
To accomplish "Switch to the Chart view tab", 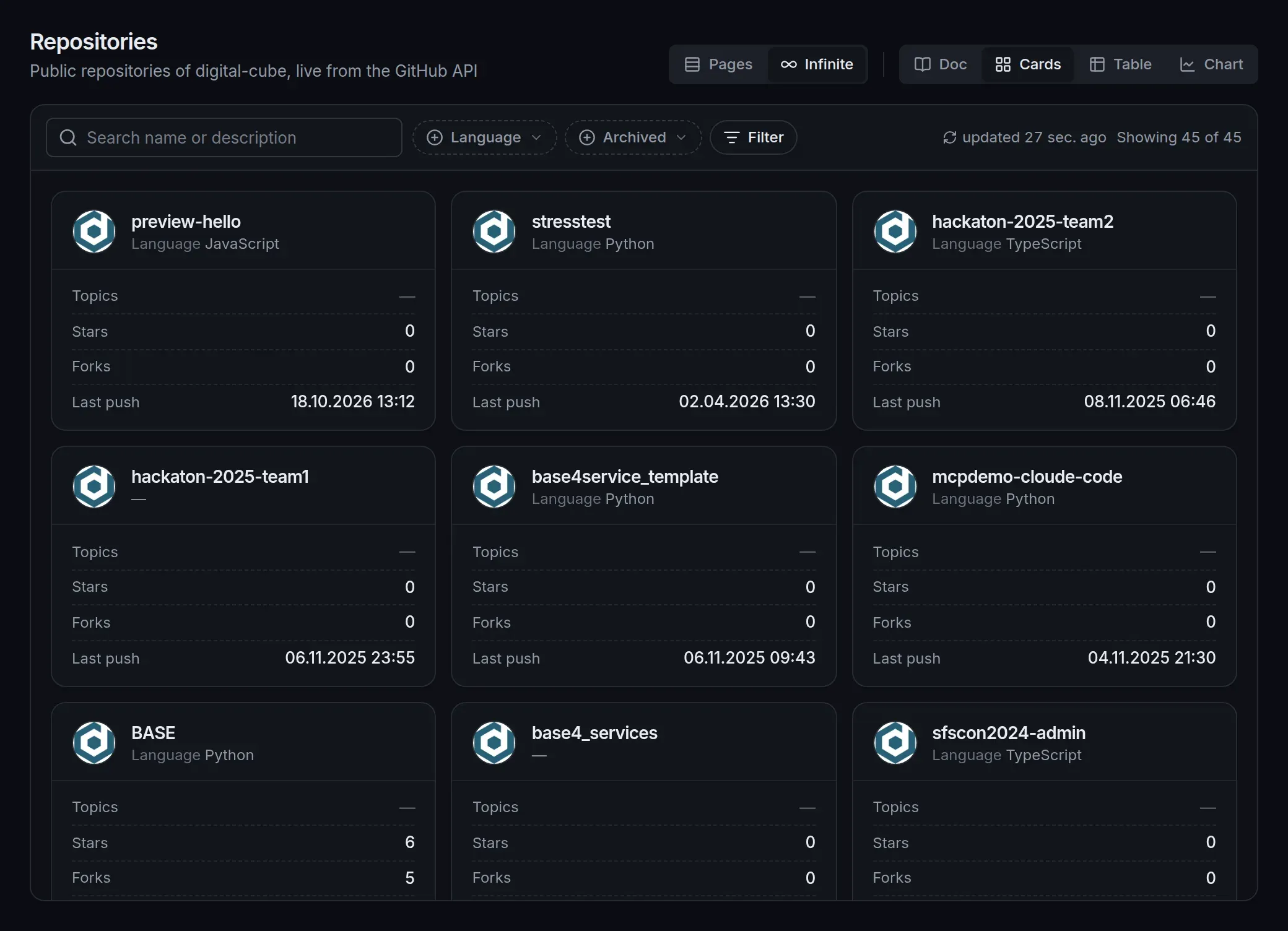I will pyautogui.click(x=1211, y=64).
